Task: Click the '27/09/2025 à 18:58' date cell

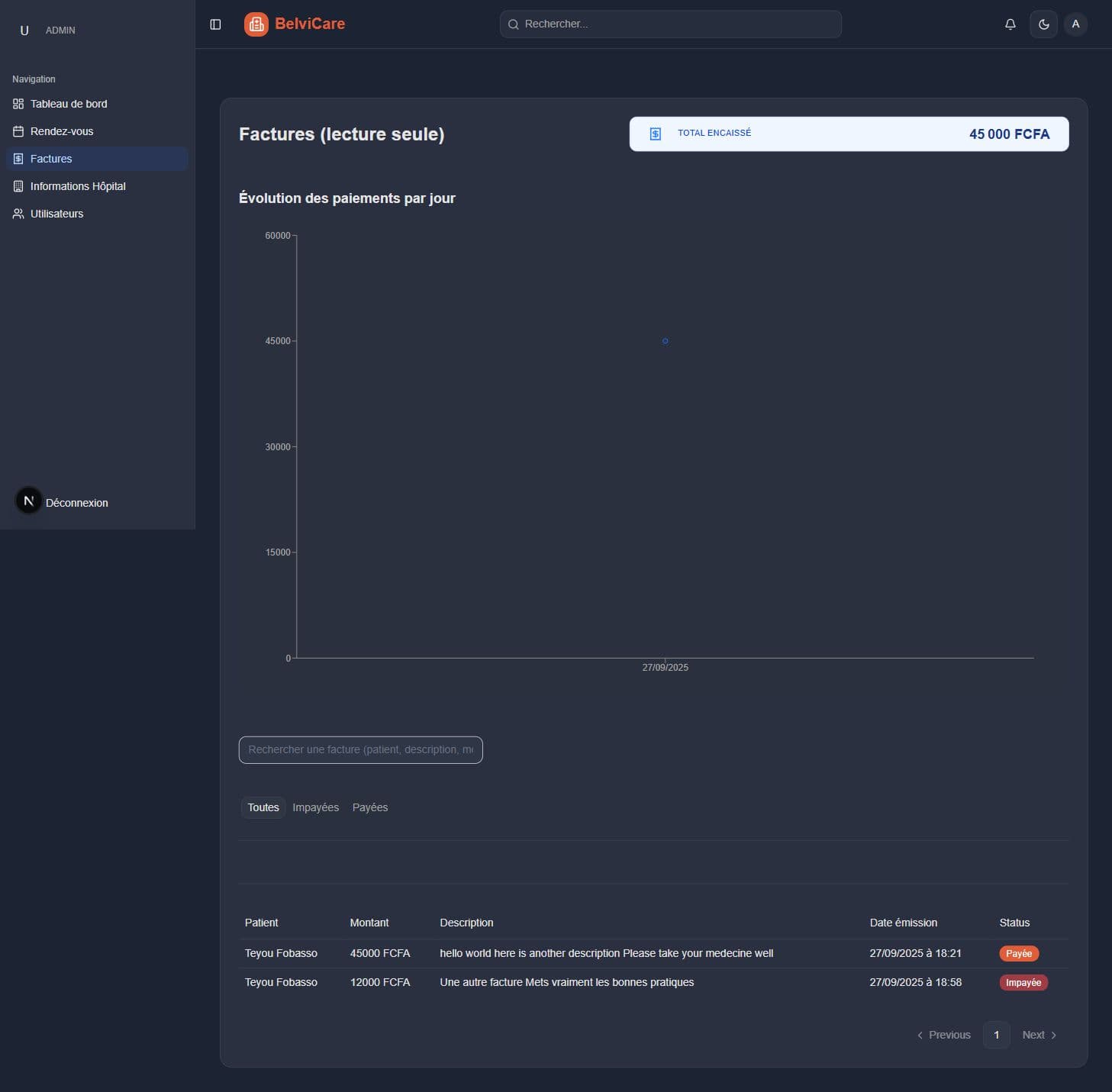Action: 915,982
